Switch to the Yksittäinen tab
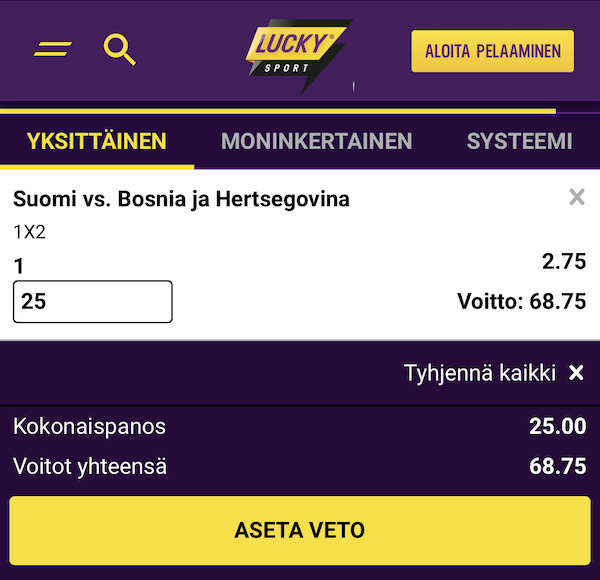 (x=97, y=141)
